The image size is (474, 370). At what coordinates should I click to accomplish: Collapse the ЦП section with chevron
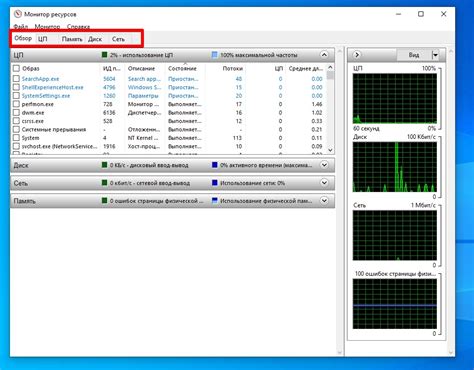[x=324, y=55]
